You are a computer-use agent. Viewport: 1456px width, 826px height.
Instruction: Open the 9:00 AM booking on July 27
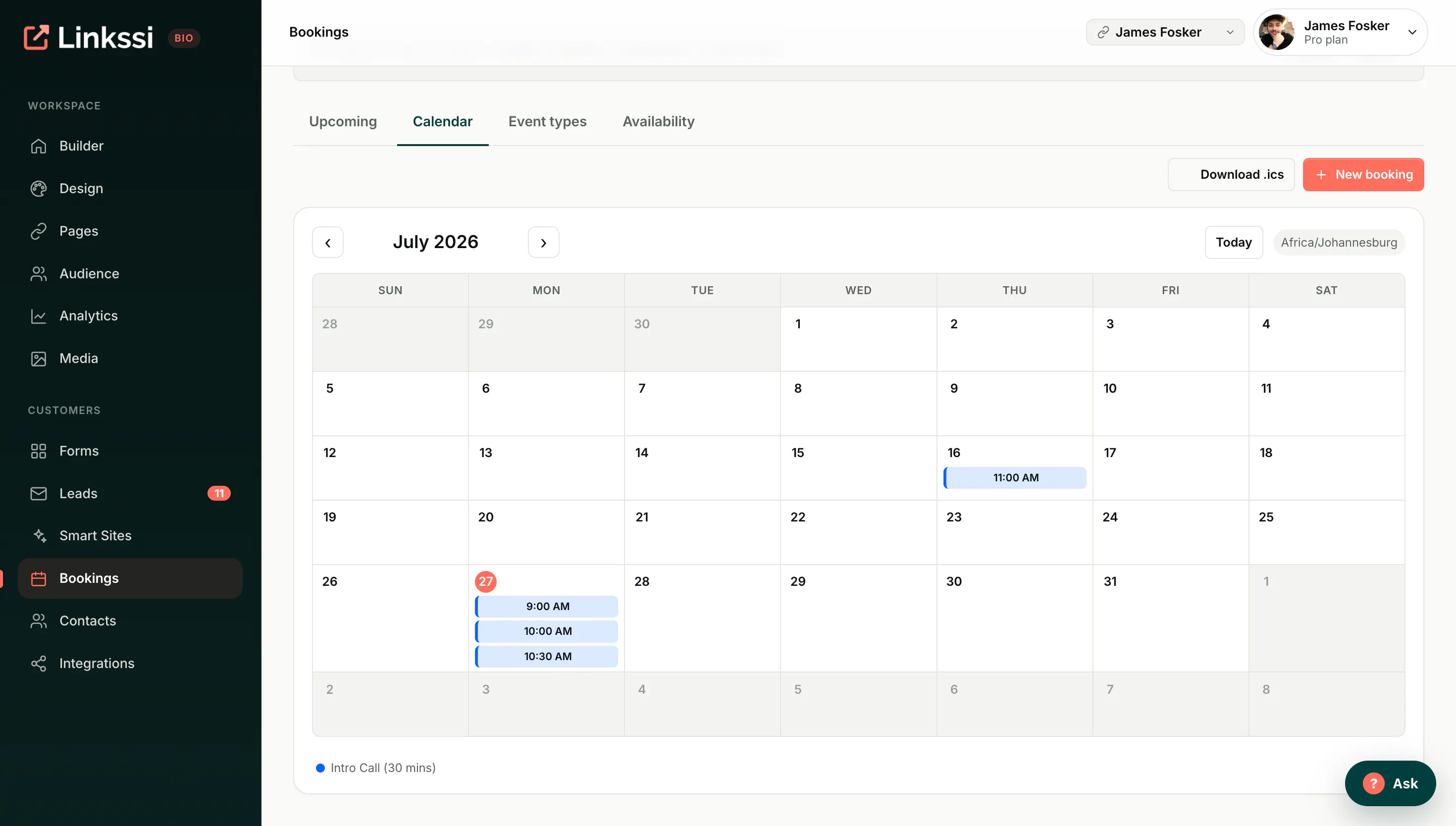coord(546,607)
